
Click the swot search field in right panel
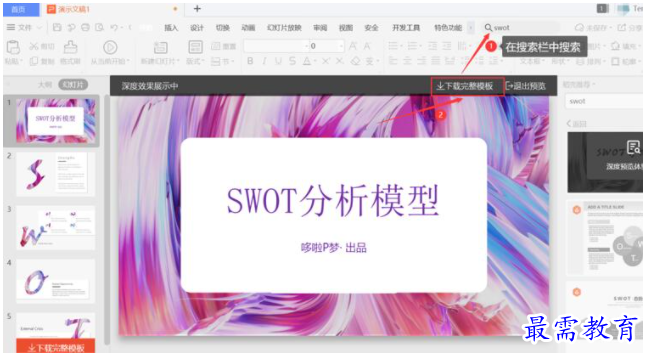click(x=604, y=101)
